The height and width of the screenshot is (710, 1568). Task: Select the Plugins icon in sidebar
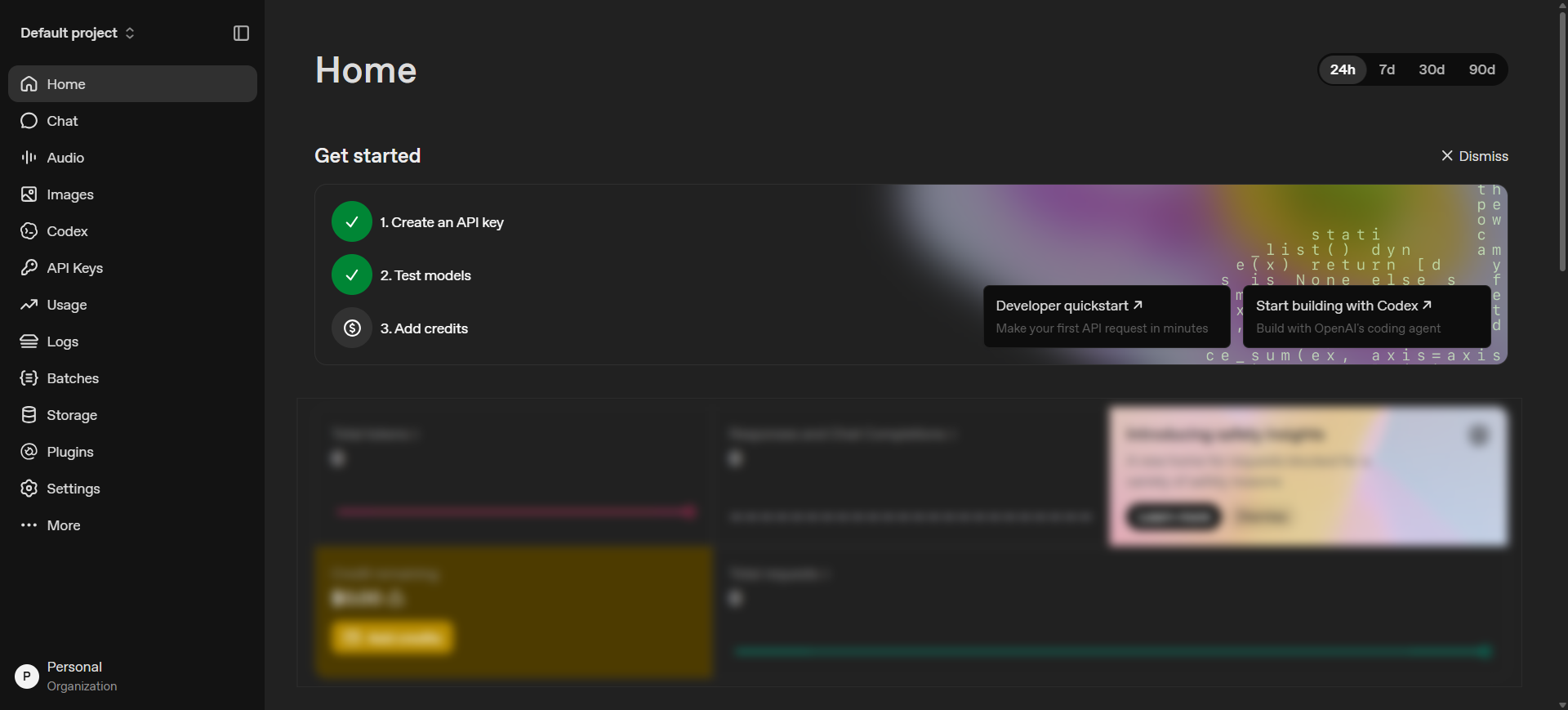(29, 452)
